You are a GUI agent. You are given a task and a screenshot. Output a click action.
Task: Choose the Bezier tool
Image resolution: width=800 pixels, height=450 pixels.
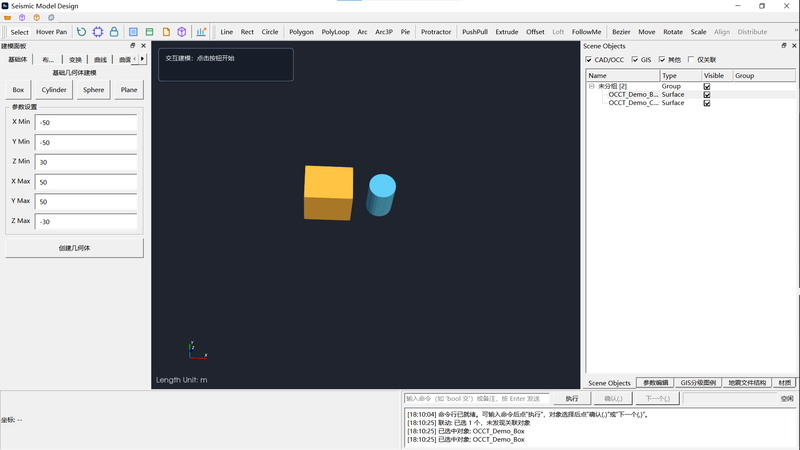(621, 32)
